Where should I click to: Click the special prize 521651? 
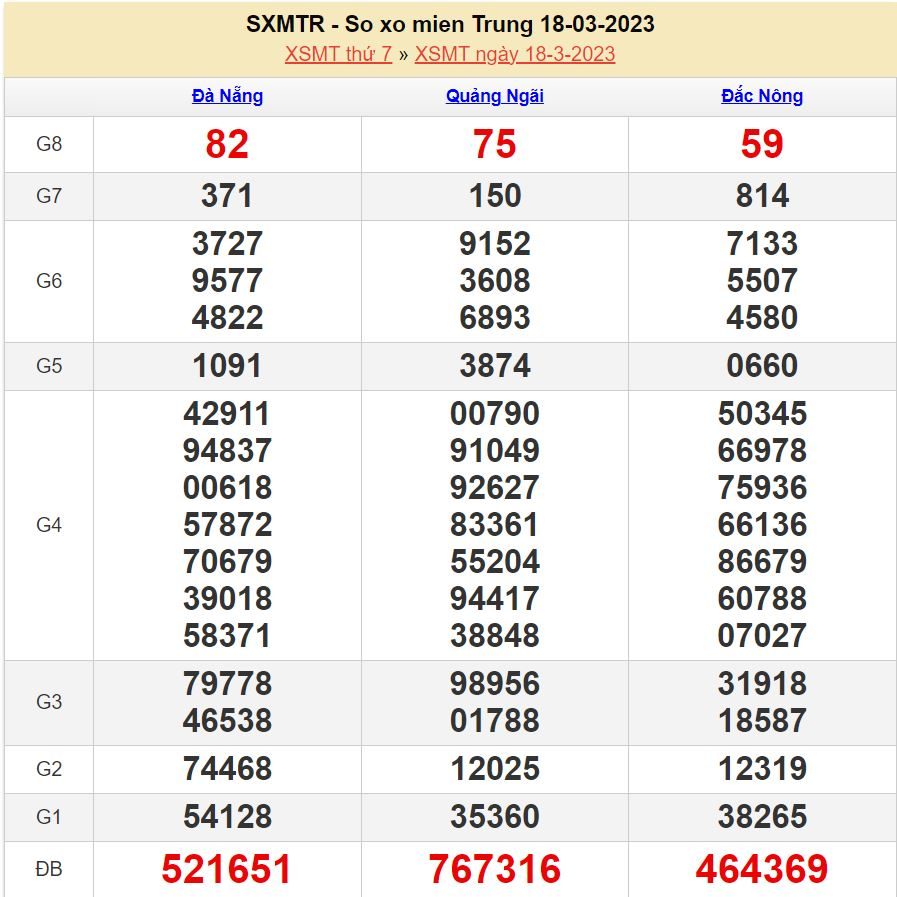227,870
